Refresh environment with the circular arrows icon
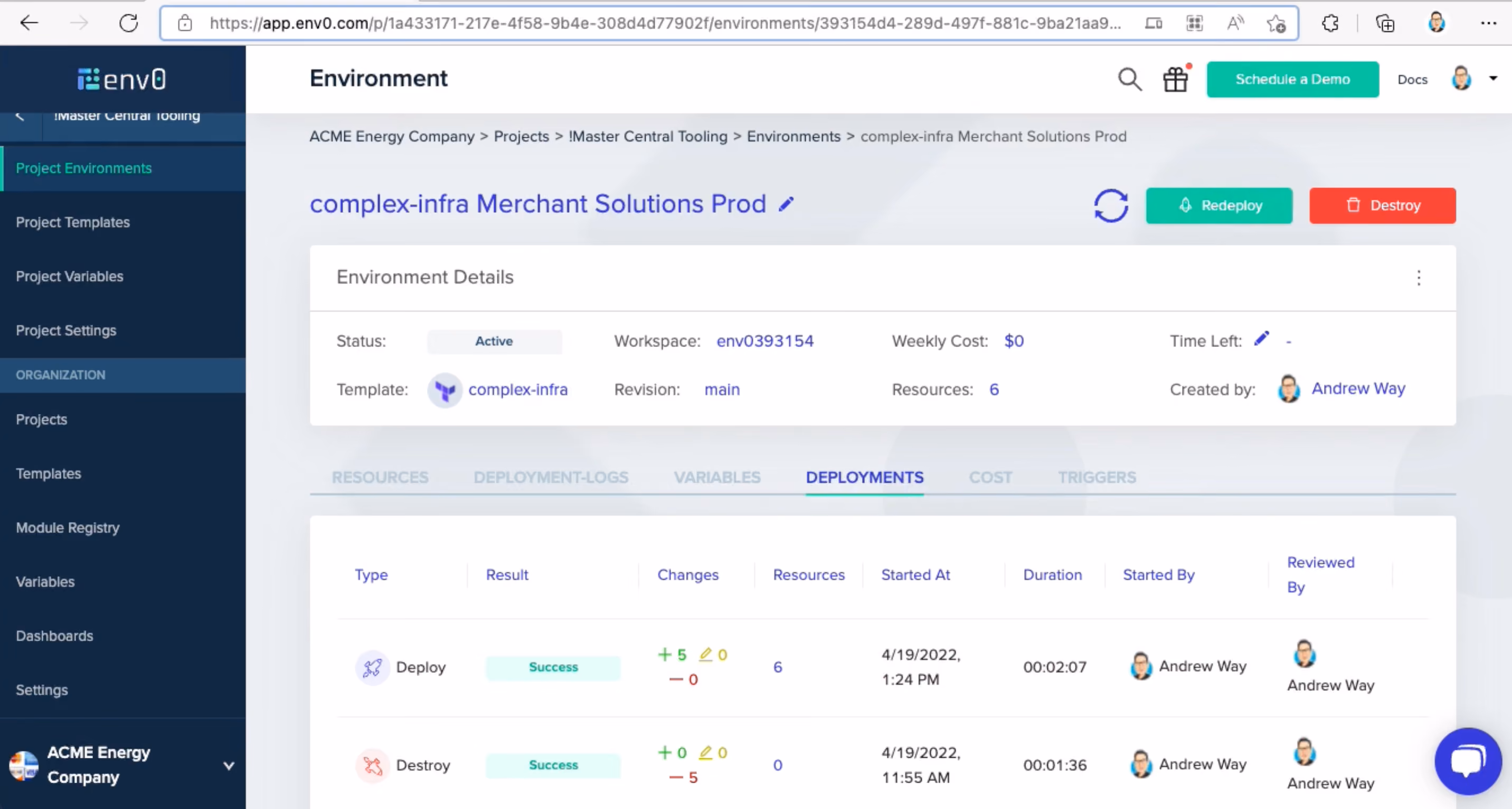 pyautogui.click(x=1111, y=205)
